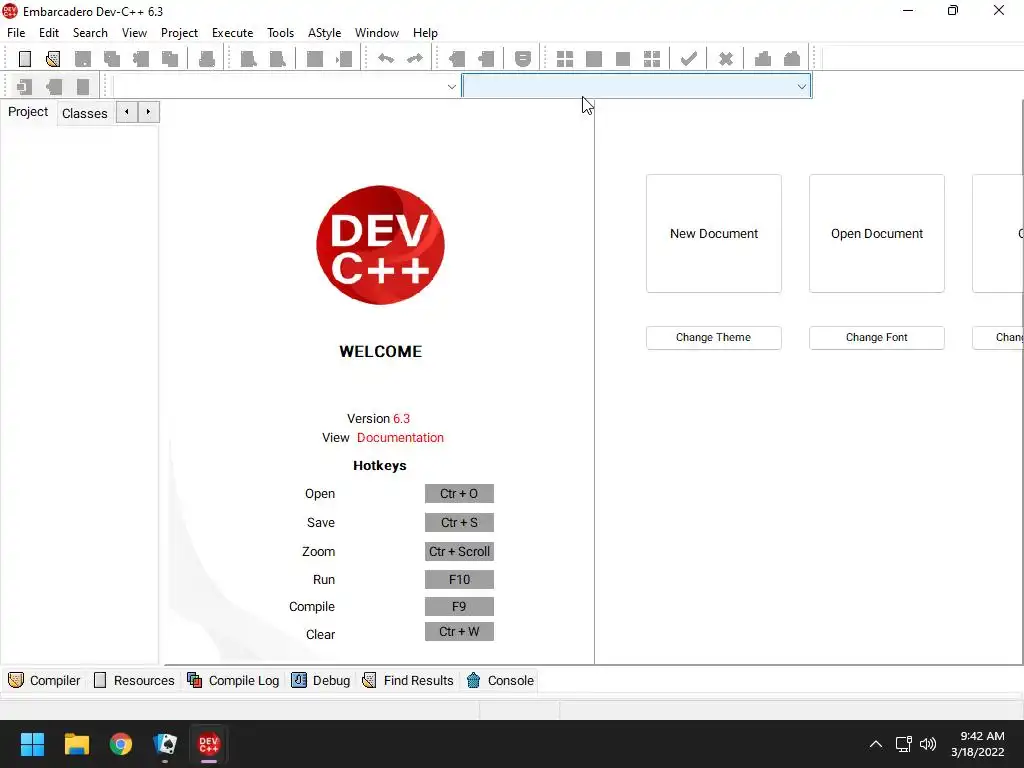
Task: Click the right tab scroll arrow
Action: point(148,112)
